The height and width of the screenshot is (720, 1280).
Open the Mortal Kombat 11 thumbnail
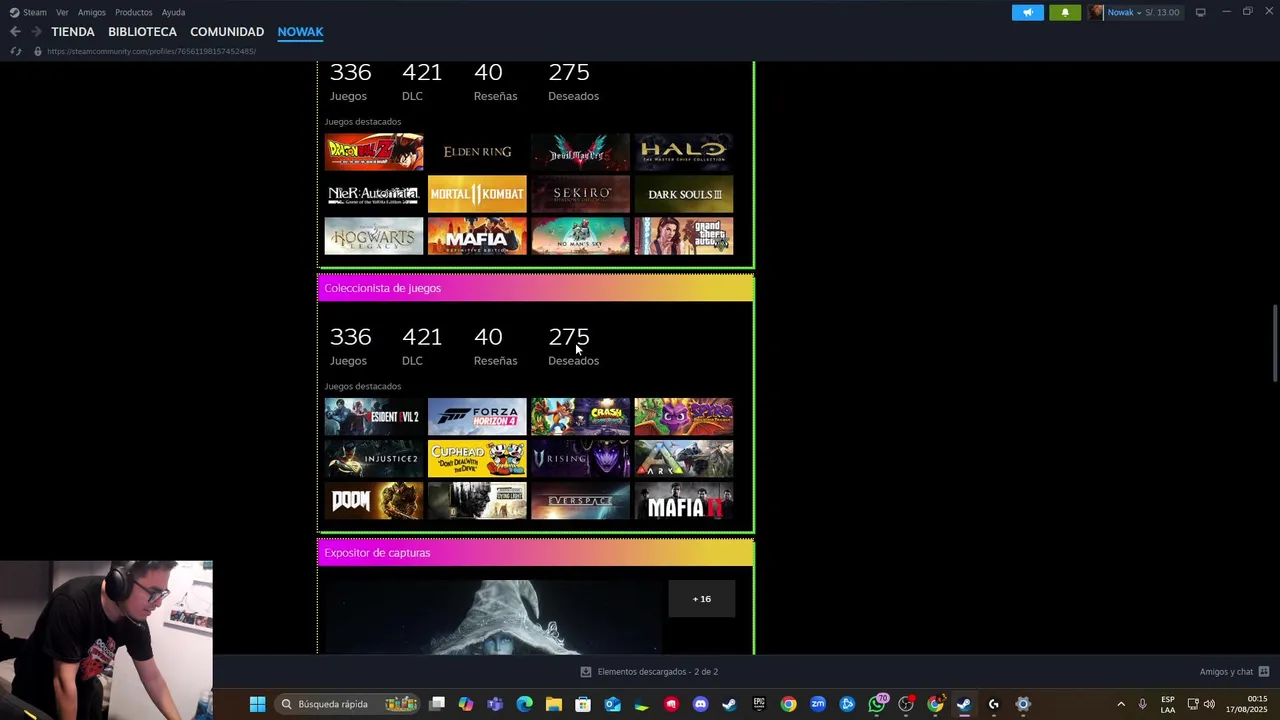pos(477,194)
